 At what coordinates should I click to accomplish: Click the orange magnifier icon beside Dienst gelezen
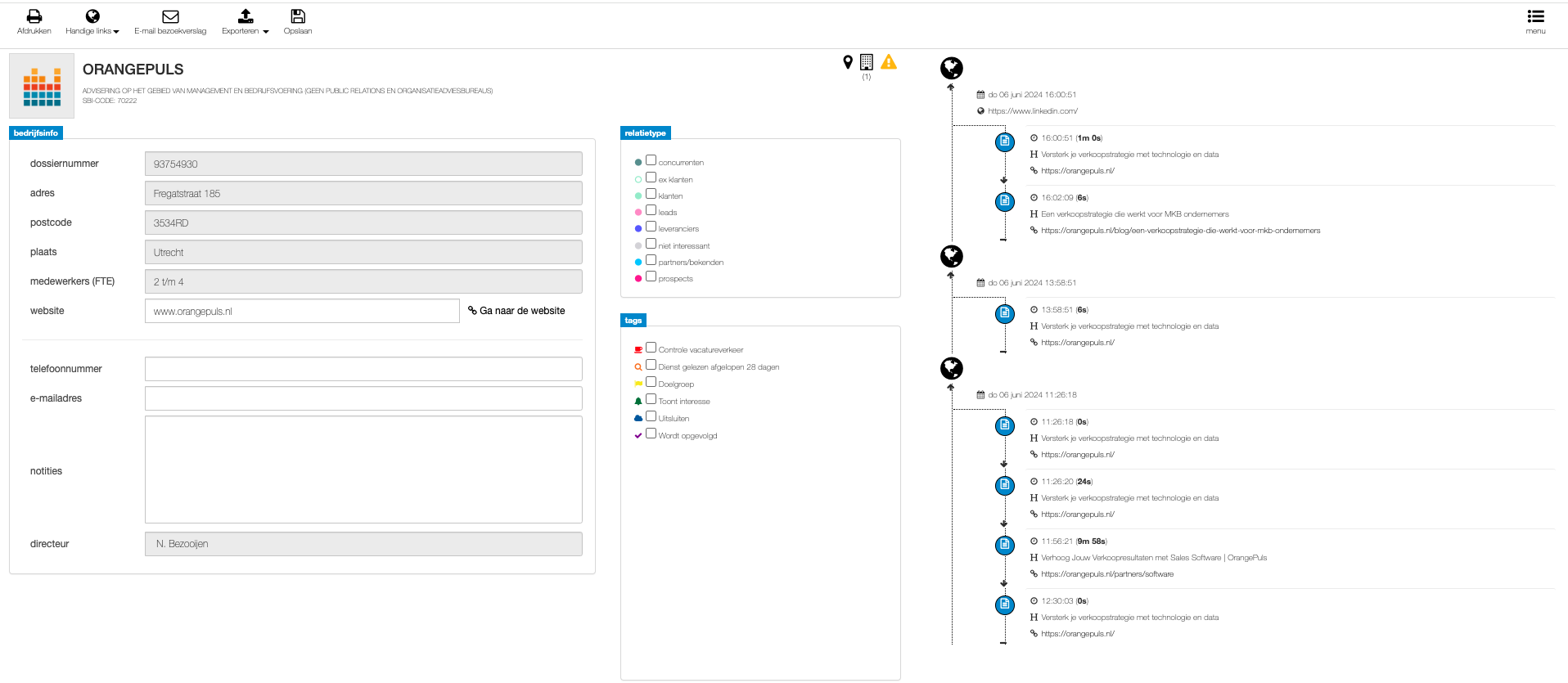coord(638,367)
